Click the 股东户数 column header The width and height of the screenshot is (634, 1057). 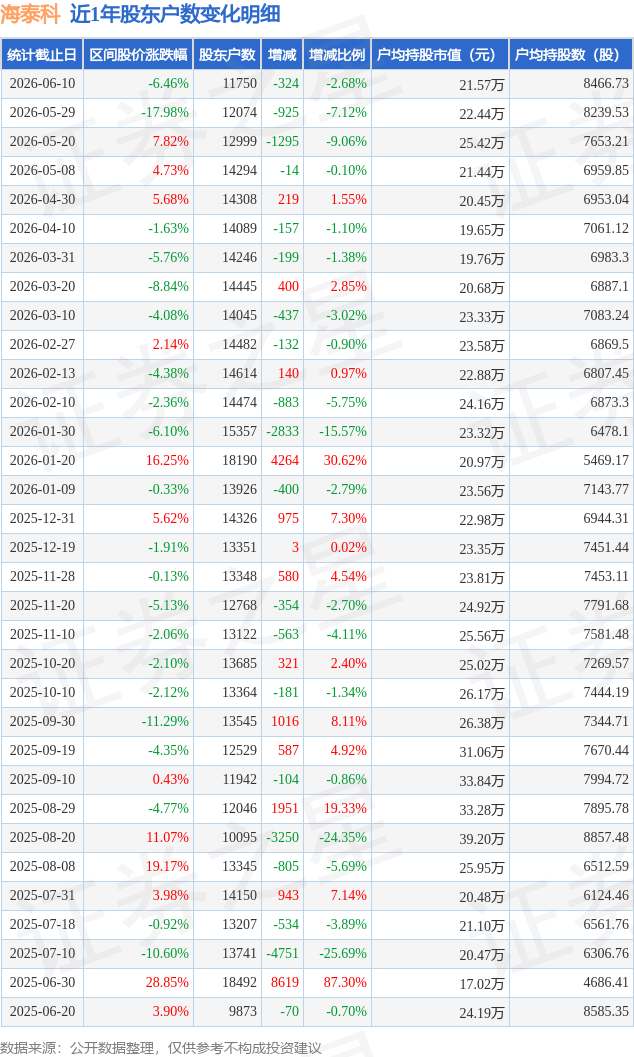[x=227, y=55]
